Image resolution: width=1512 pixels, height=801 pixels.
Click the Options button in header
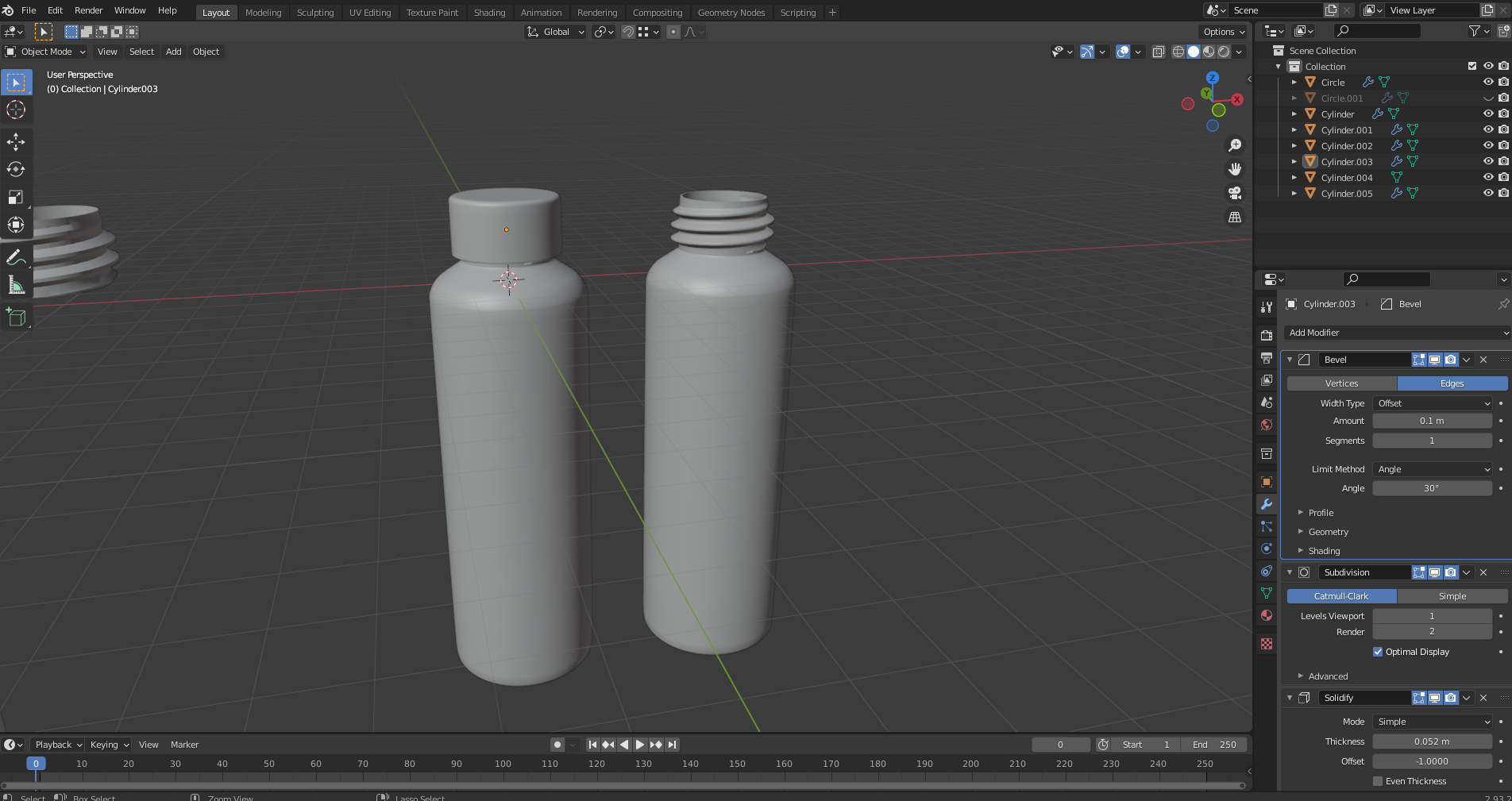(x=1224, y=32)
